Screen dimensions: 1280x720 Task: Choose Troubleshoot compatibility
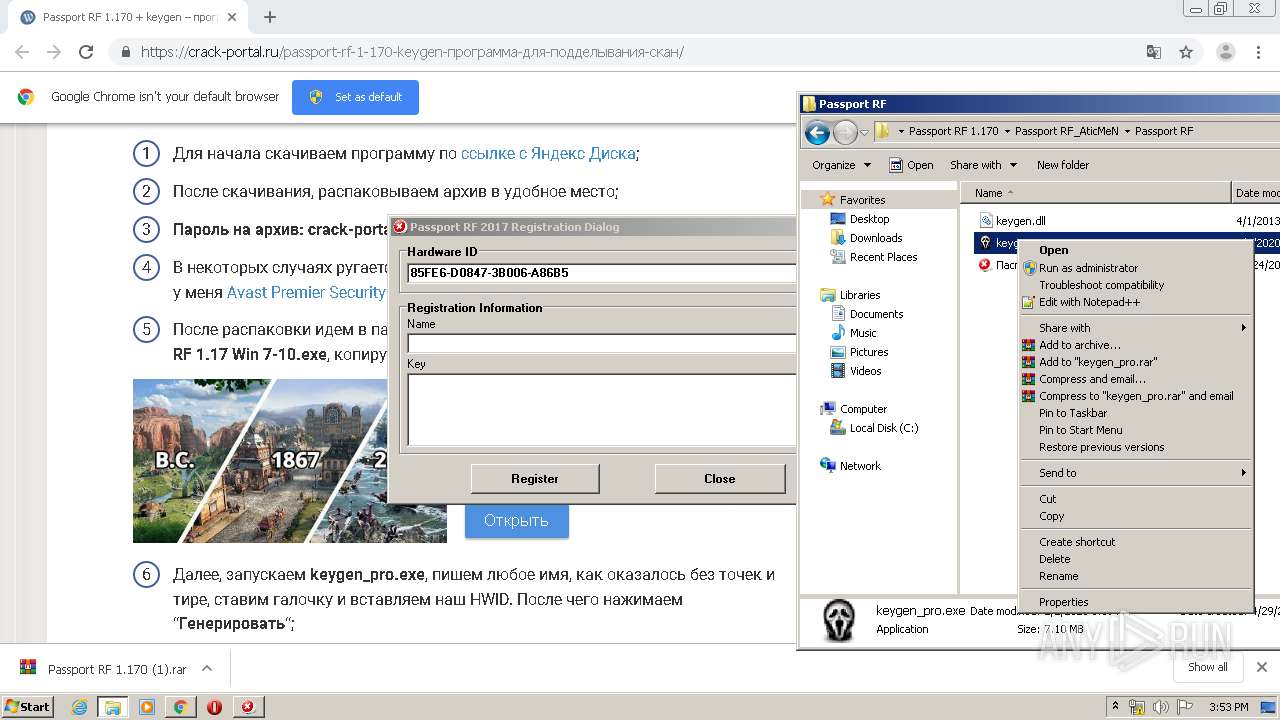(x=1135, y=285)
